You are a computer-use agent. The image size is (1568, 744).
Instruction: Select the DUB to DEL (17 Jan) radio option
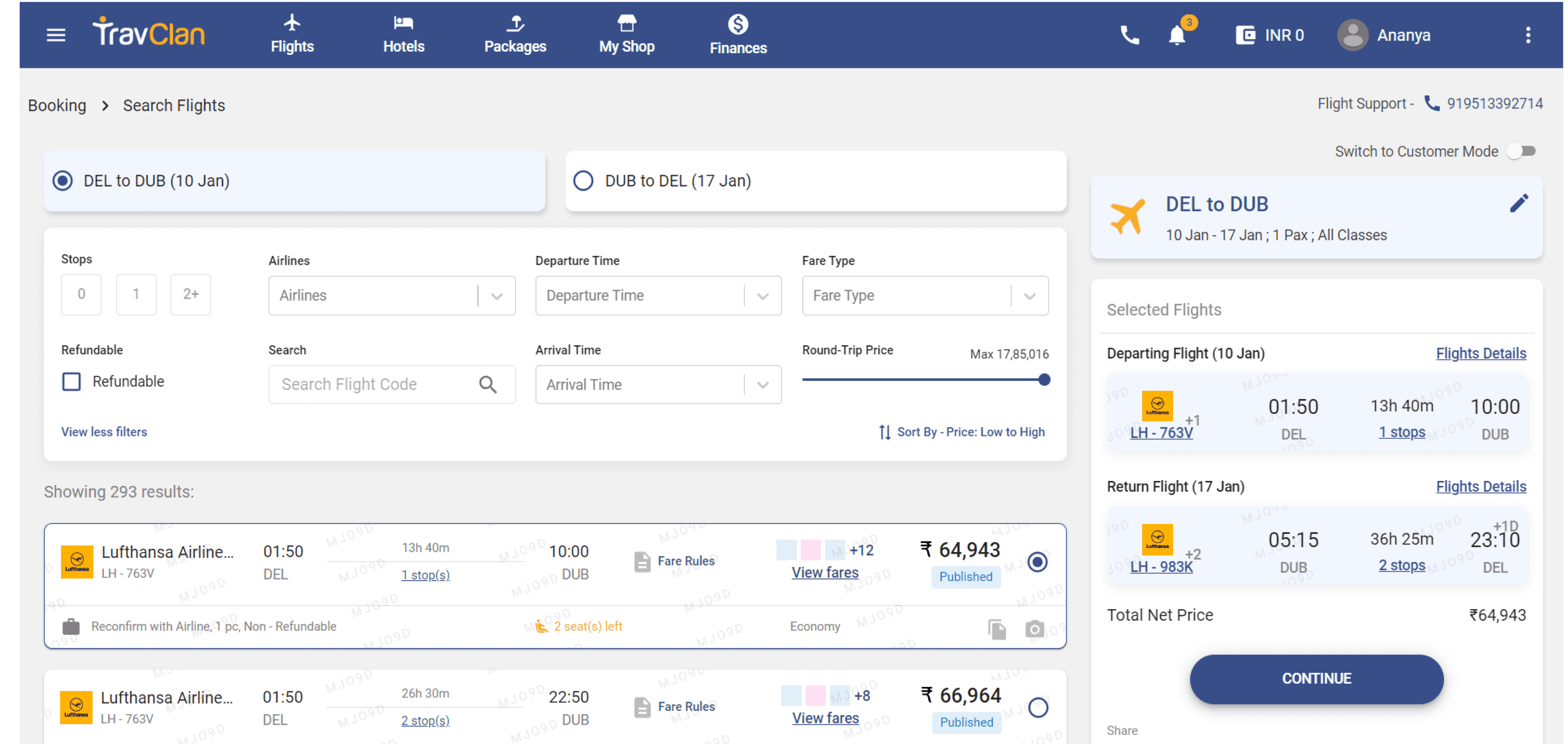pyautogui.click(x=583, y=181)
